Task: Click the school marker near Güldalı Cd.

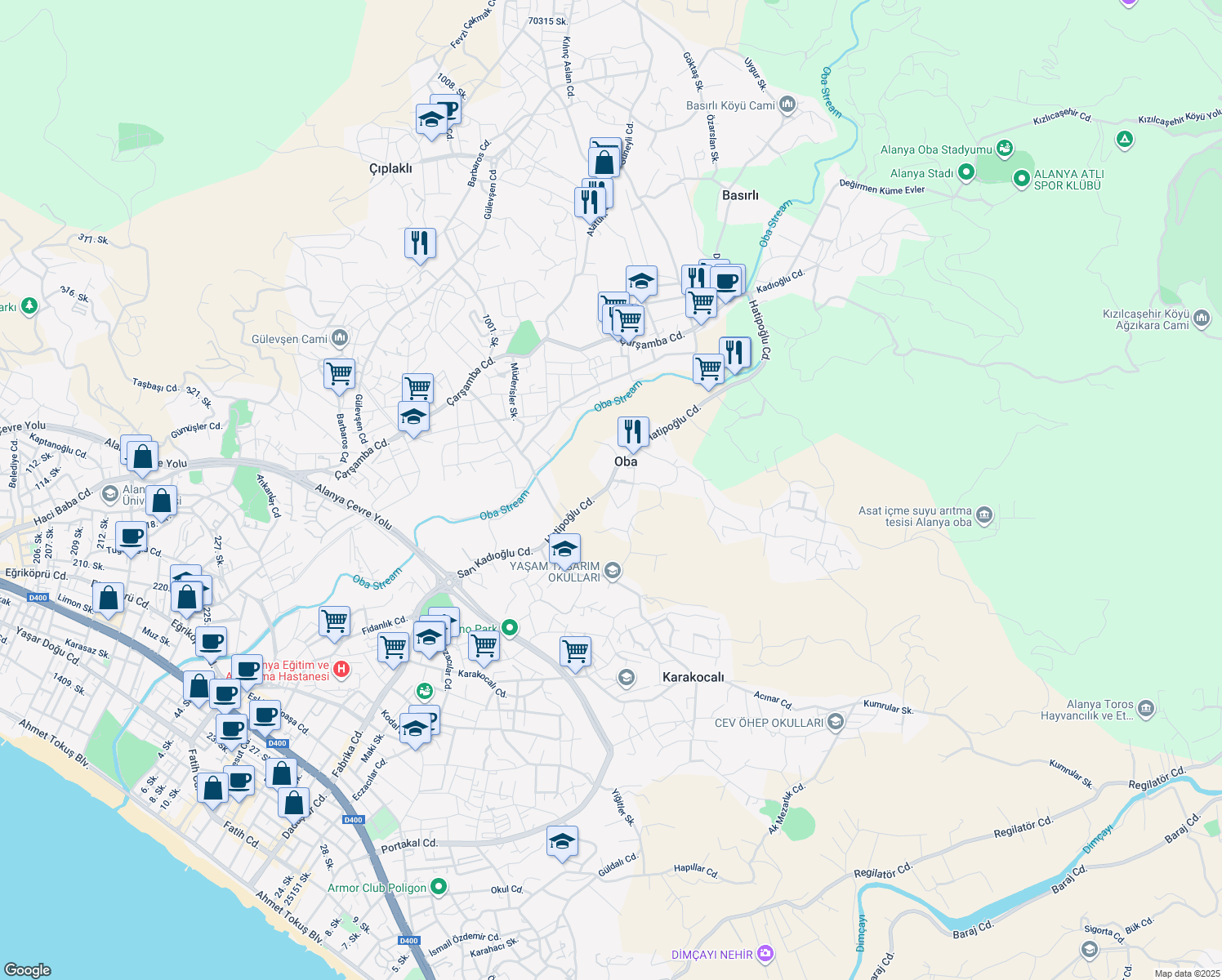Action: click(562, 841)
